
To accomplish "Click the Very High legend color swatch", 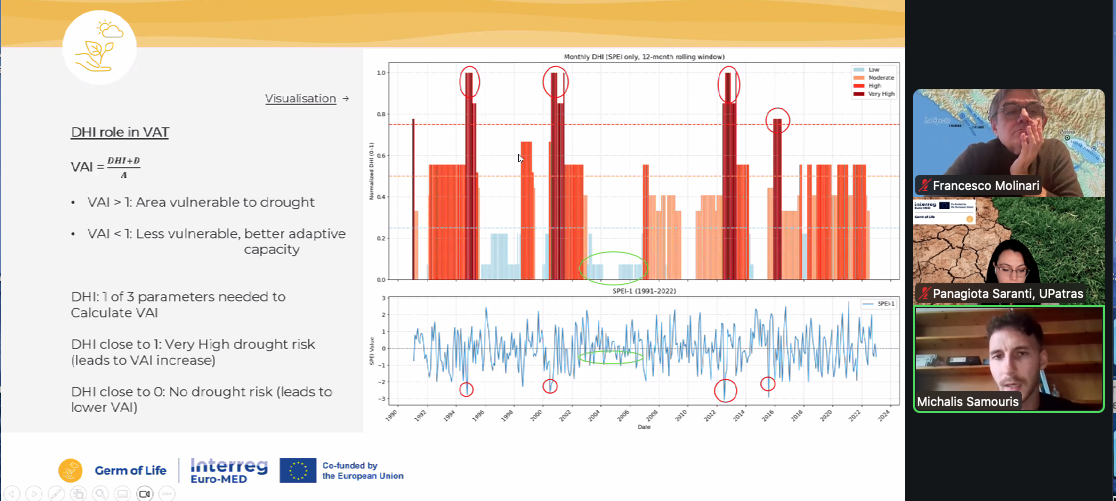I will tap(858, 93).
